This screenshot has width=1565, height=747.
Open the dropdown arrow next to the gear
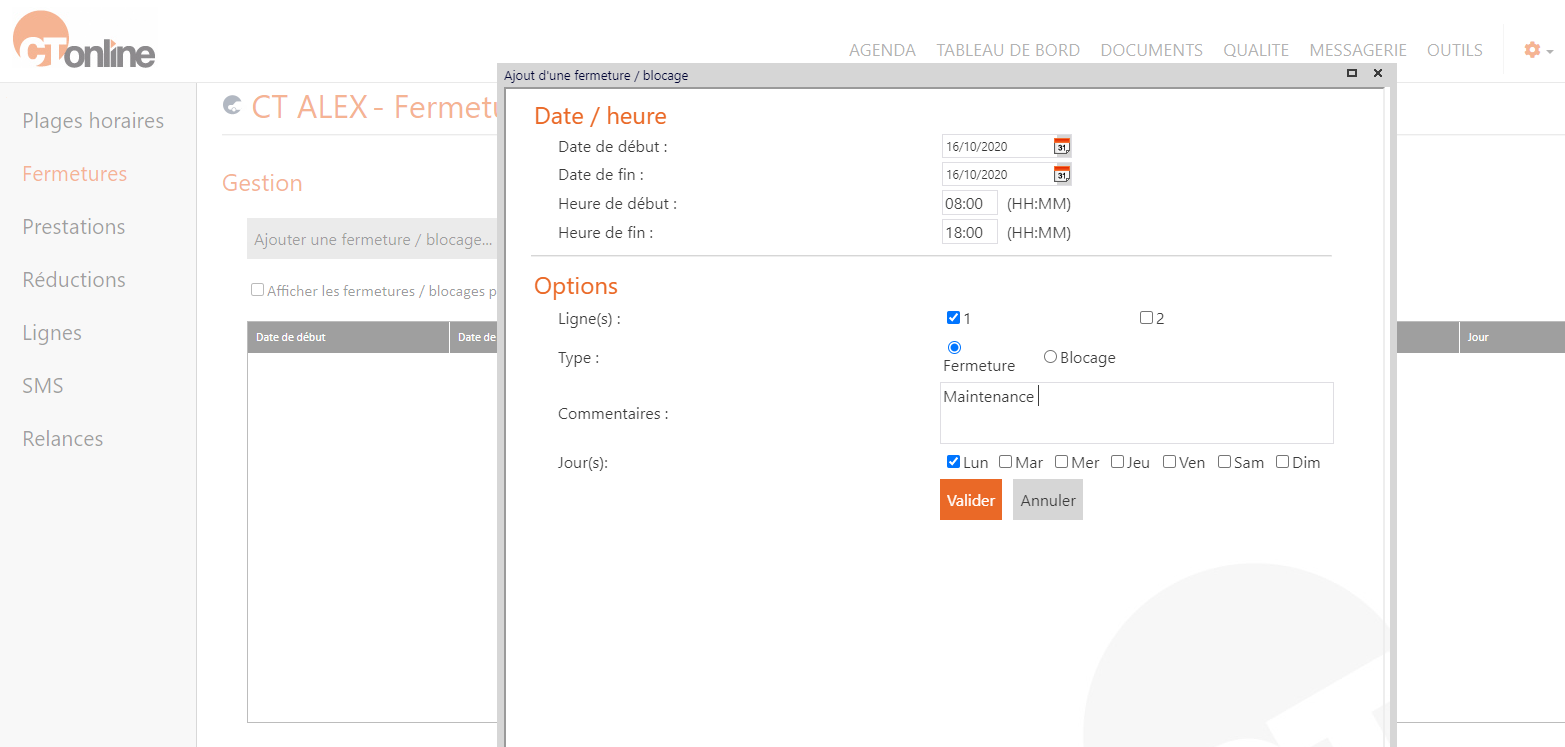tap(1549, 51)
